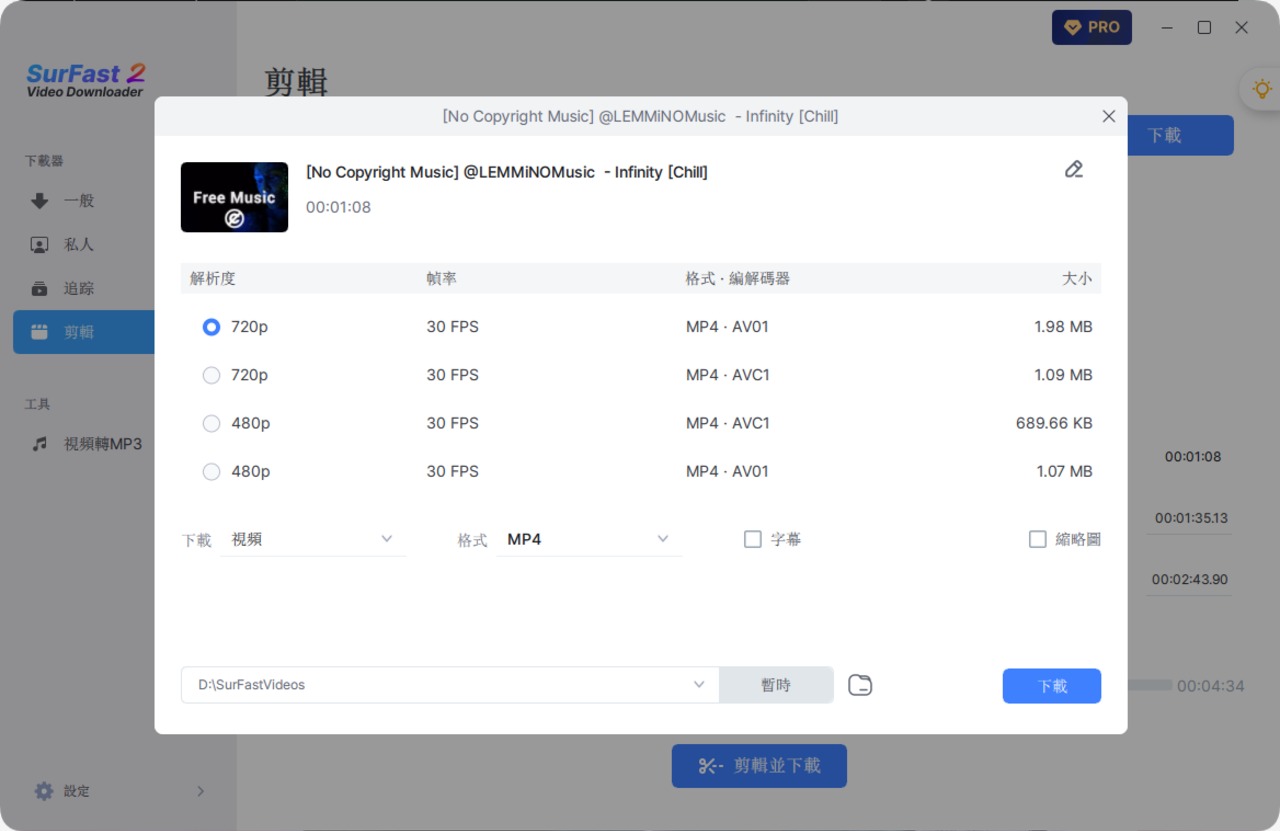Close the download options dialog
This screenshot has width=1280, height=831.
coord(1108,116)
